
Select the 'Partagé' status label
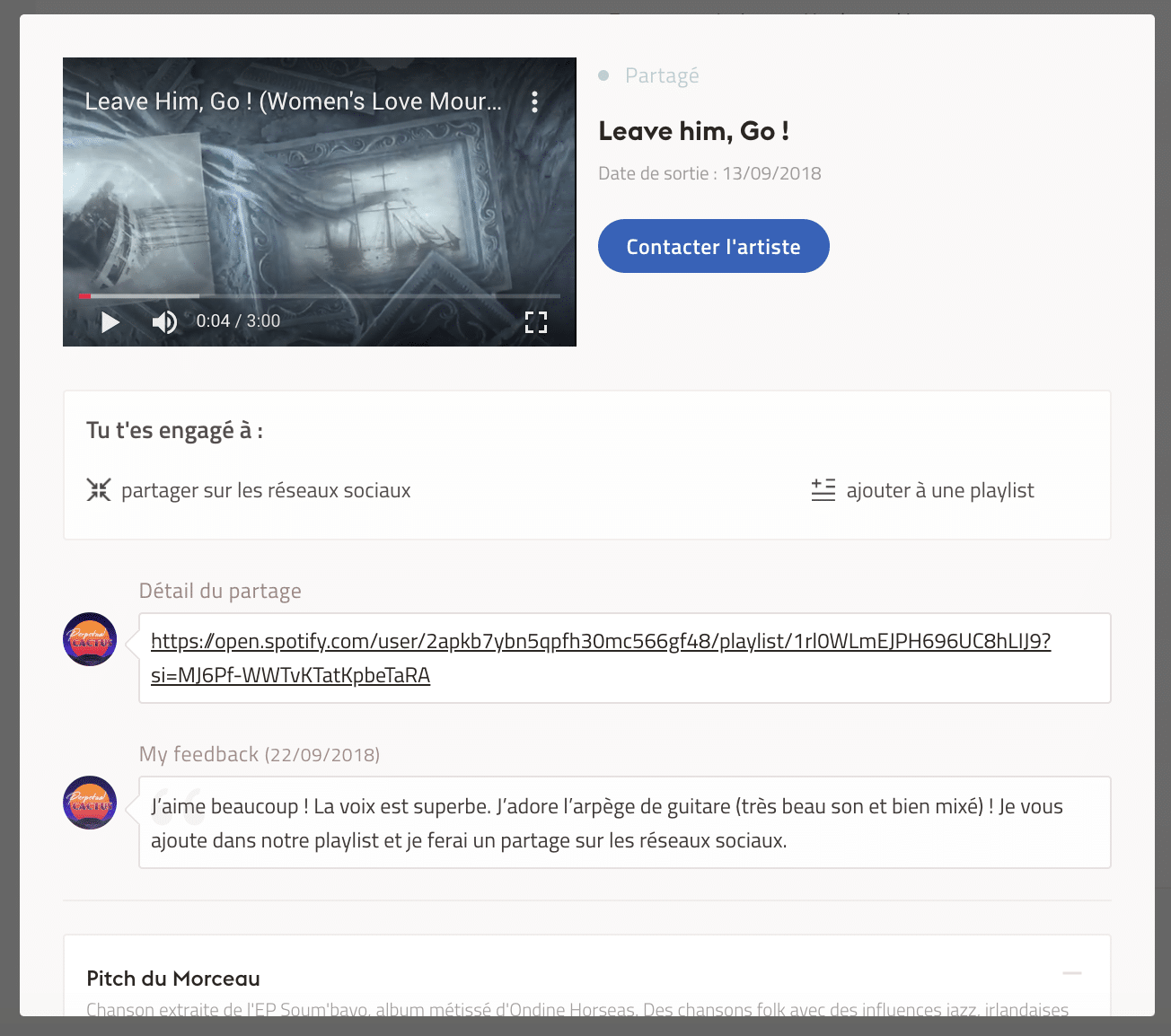tap(662, 75)
